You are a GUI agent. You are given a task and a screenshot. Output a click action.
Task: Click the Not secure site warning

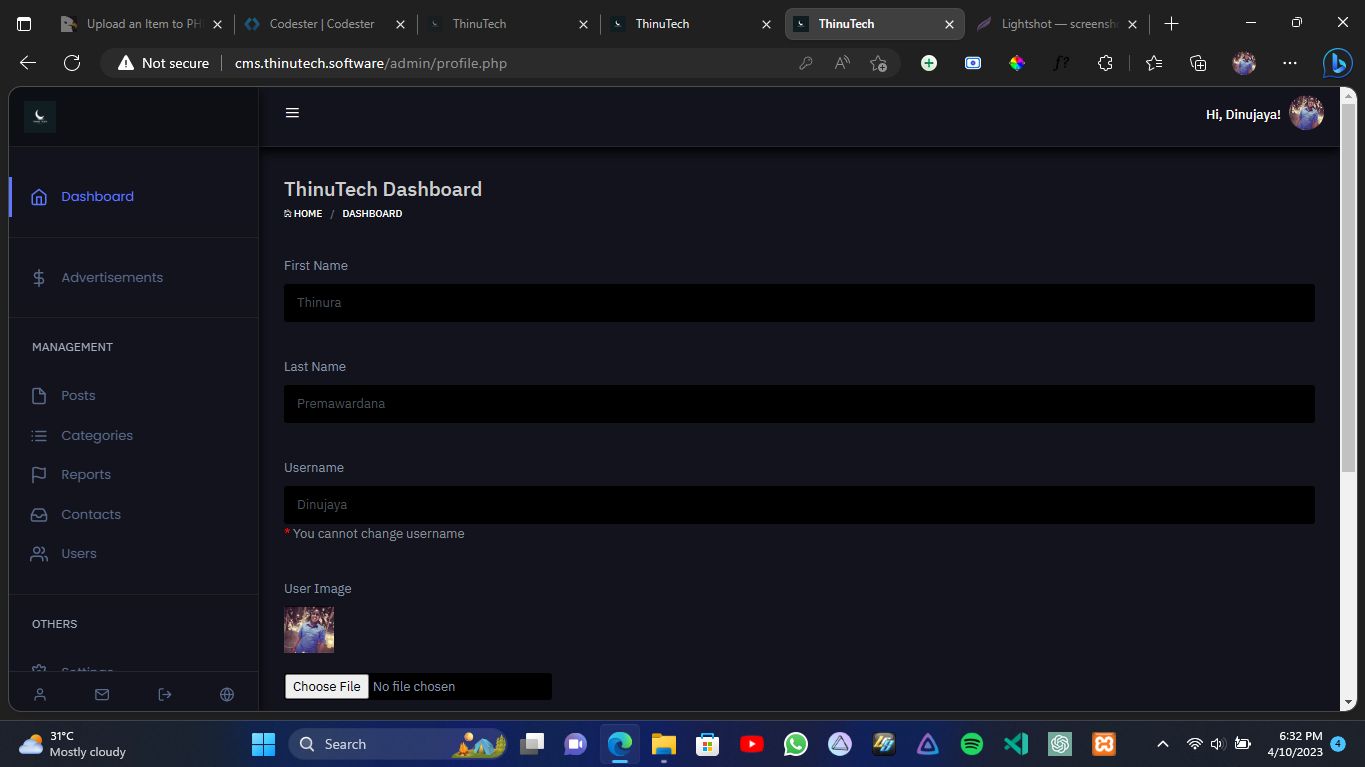tap(163, 63)
